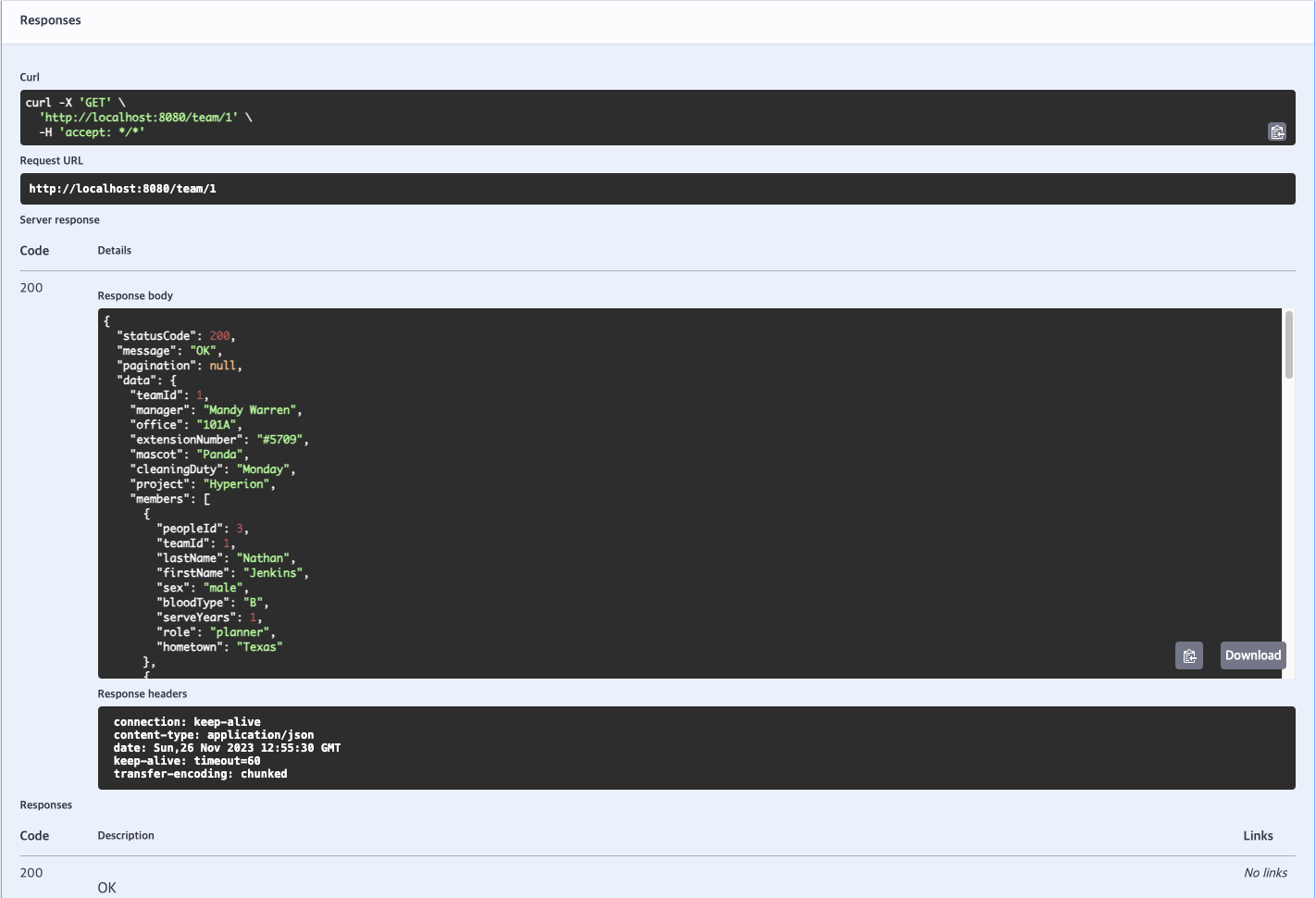1316x898 pixels.
Task: Click the keep-alive: timeout=60 header
Action: [187, 761]
